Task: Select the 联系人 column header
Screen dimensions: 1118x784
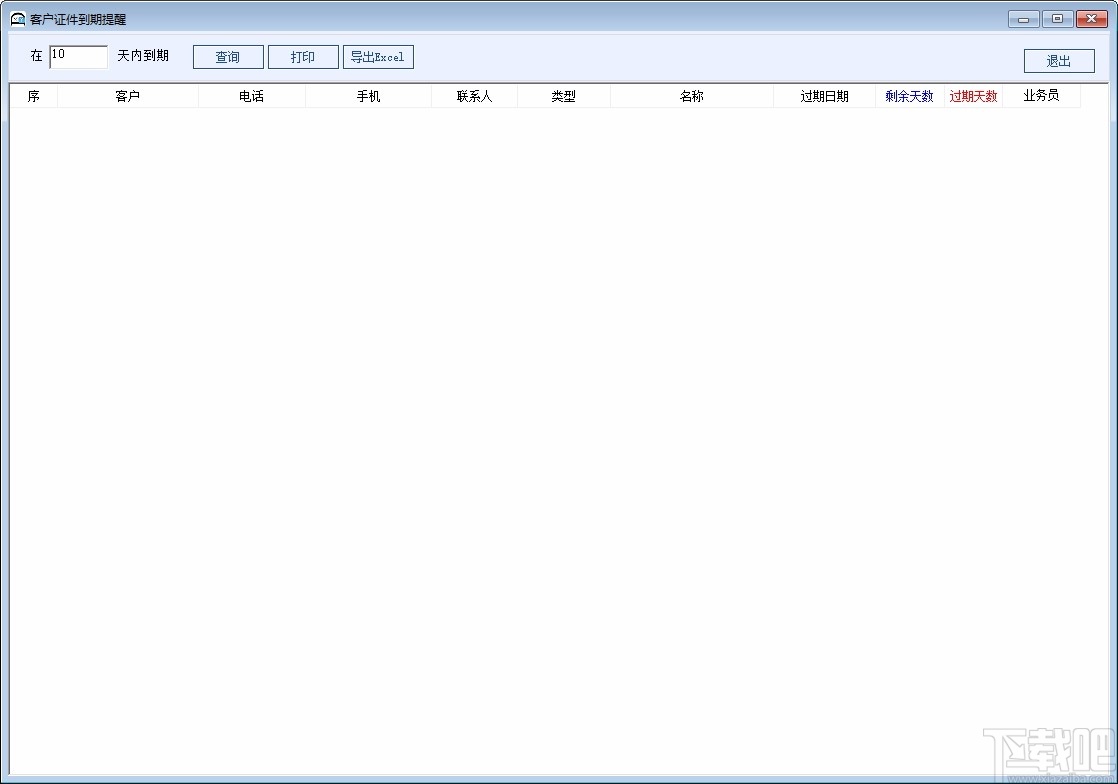Action: click(x=475, y=96)
